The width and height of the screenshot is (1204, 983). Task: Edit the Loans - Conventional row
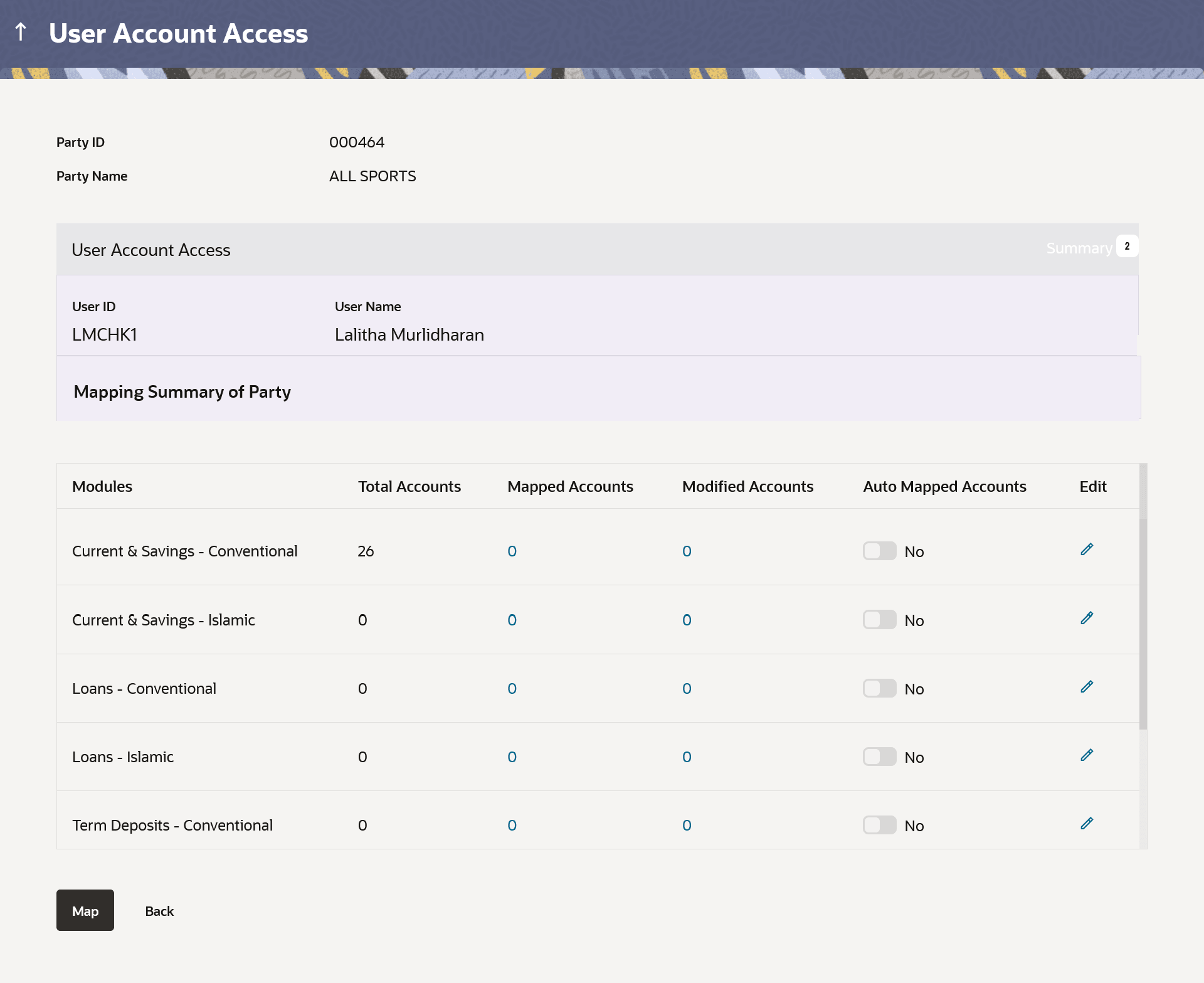coord(1087,687)
